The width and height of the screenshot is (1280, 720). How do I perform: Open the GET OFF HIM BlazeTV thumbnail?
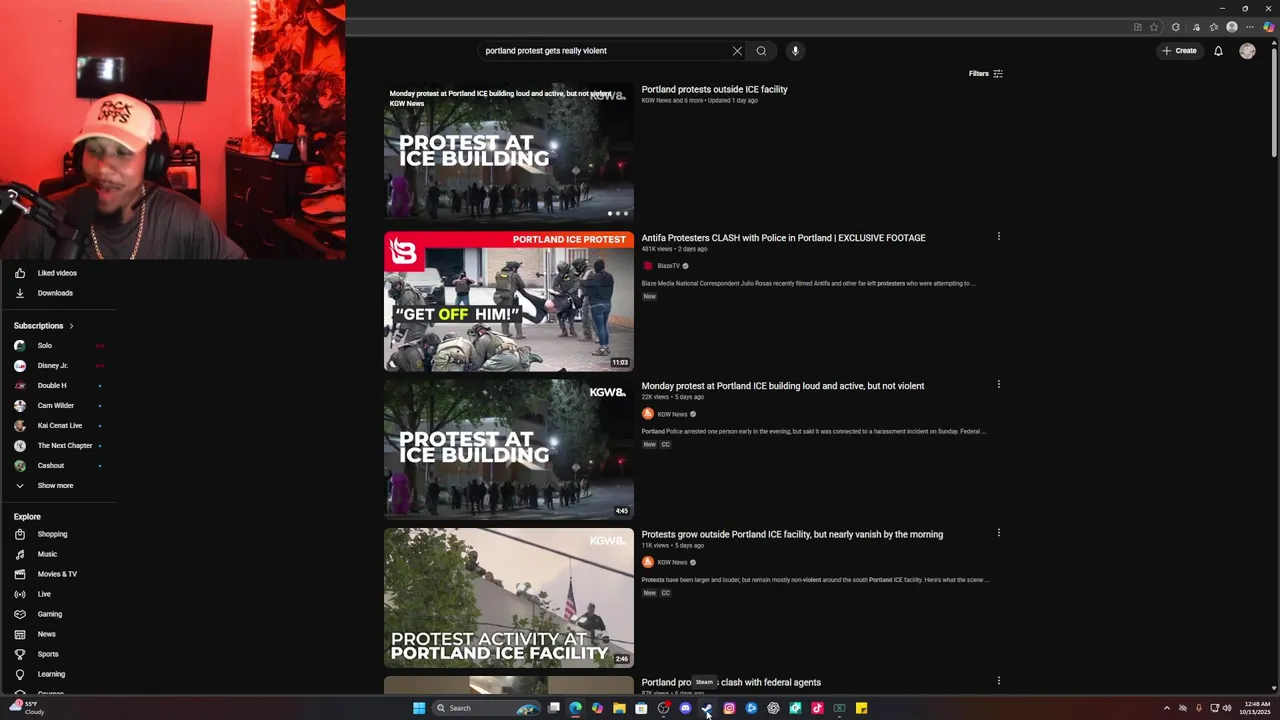pyautogui.click(x=509, y=301)
